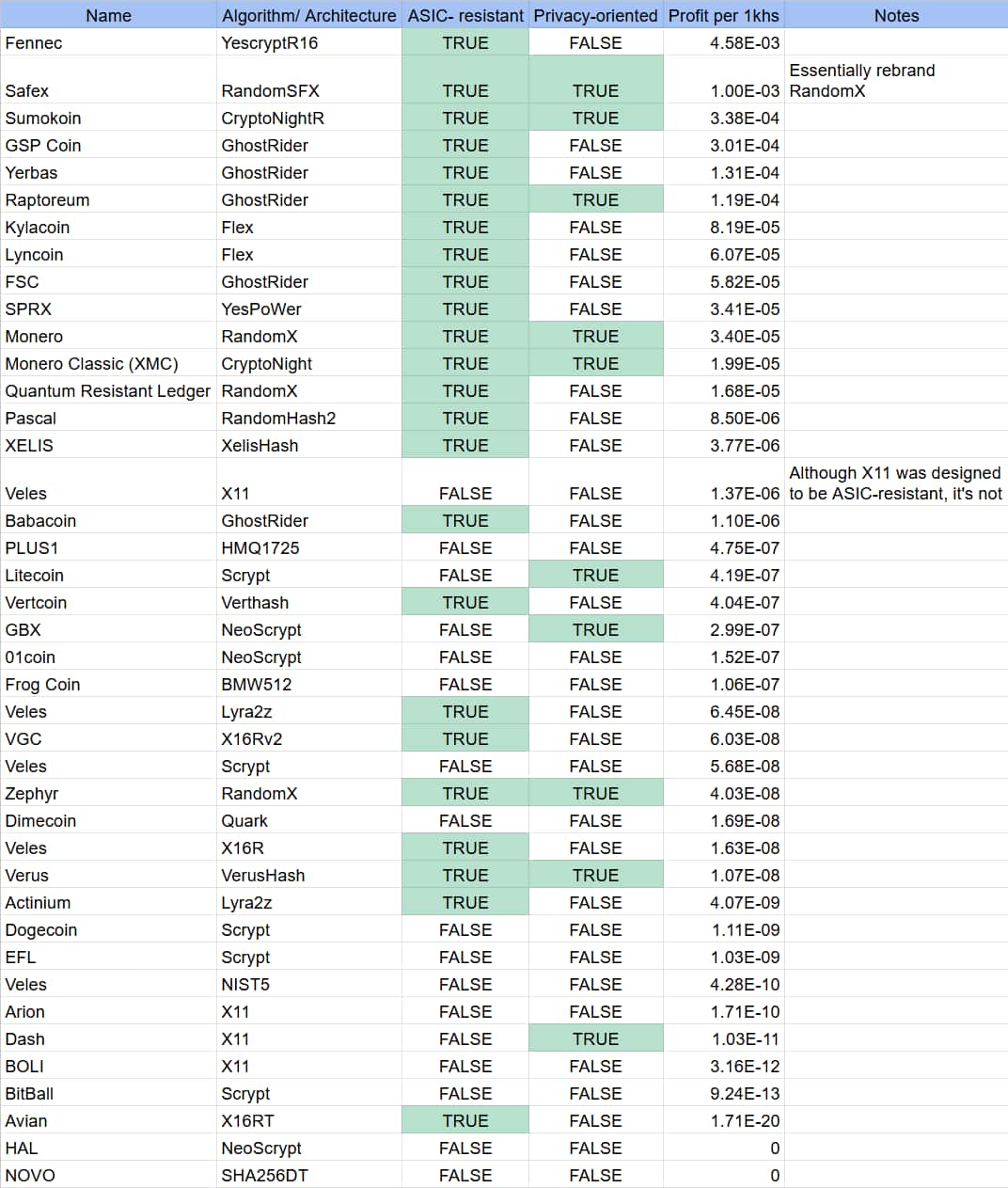This screenshot has height=1188, width=1008.
Task: Select Avian's ASIC-resistant TRUE cell
Action: 465,1121
